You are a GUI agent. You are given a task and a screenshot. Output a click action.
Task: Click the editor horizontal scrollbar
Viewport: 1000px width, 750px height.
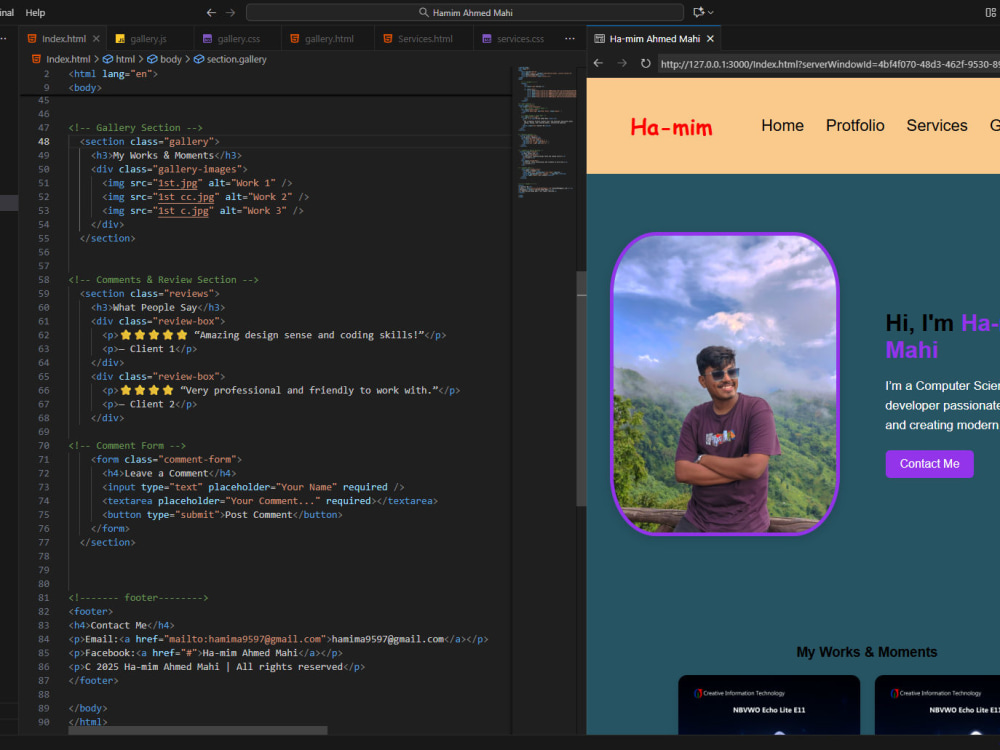point(198,730)
